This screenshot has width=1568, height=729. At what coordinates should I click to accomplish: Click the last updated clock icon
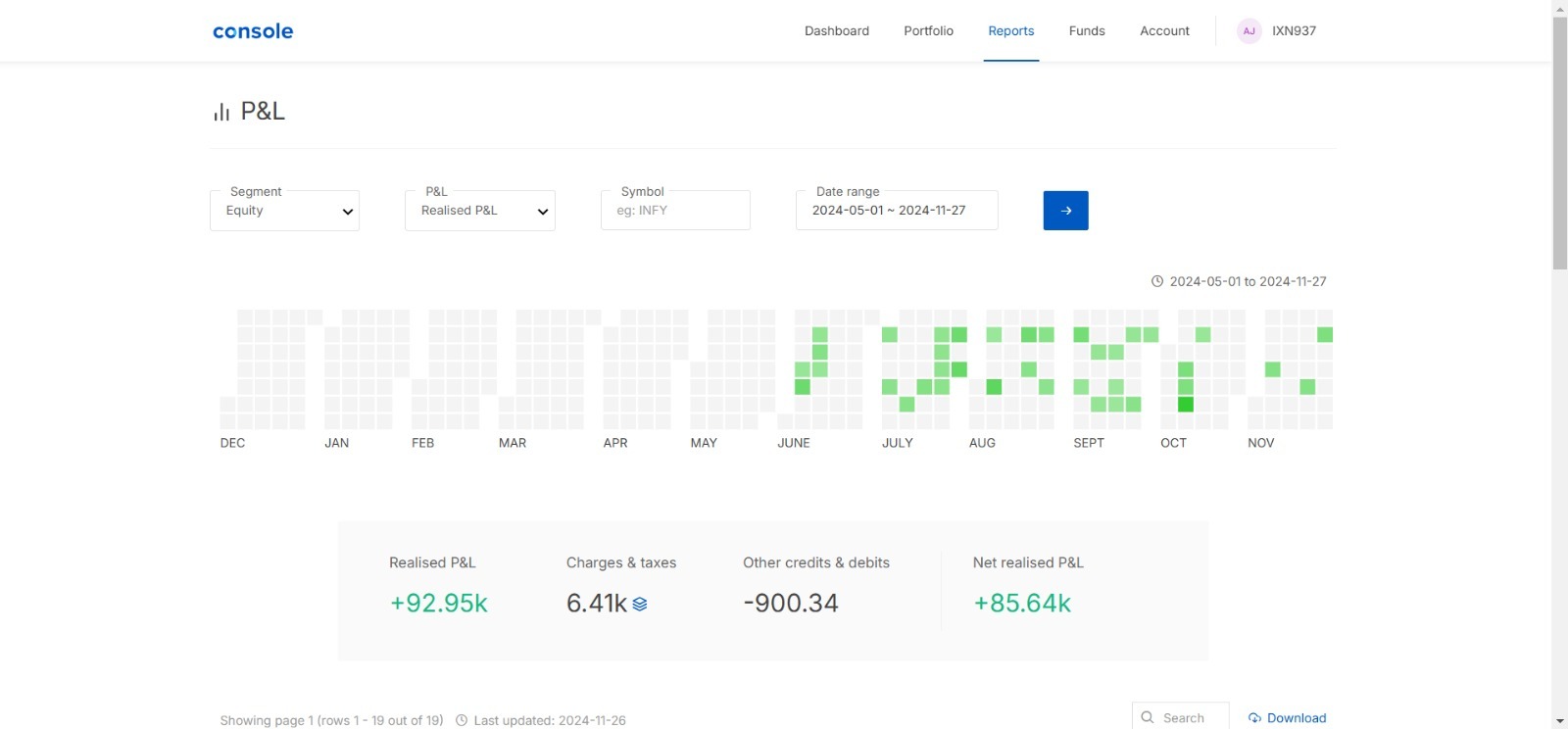[462, 720]
